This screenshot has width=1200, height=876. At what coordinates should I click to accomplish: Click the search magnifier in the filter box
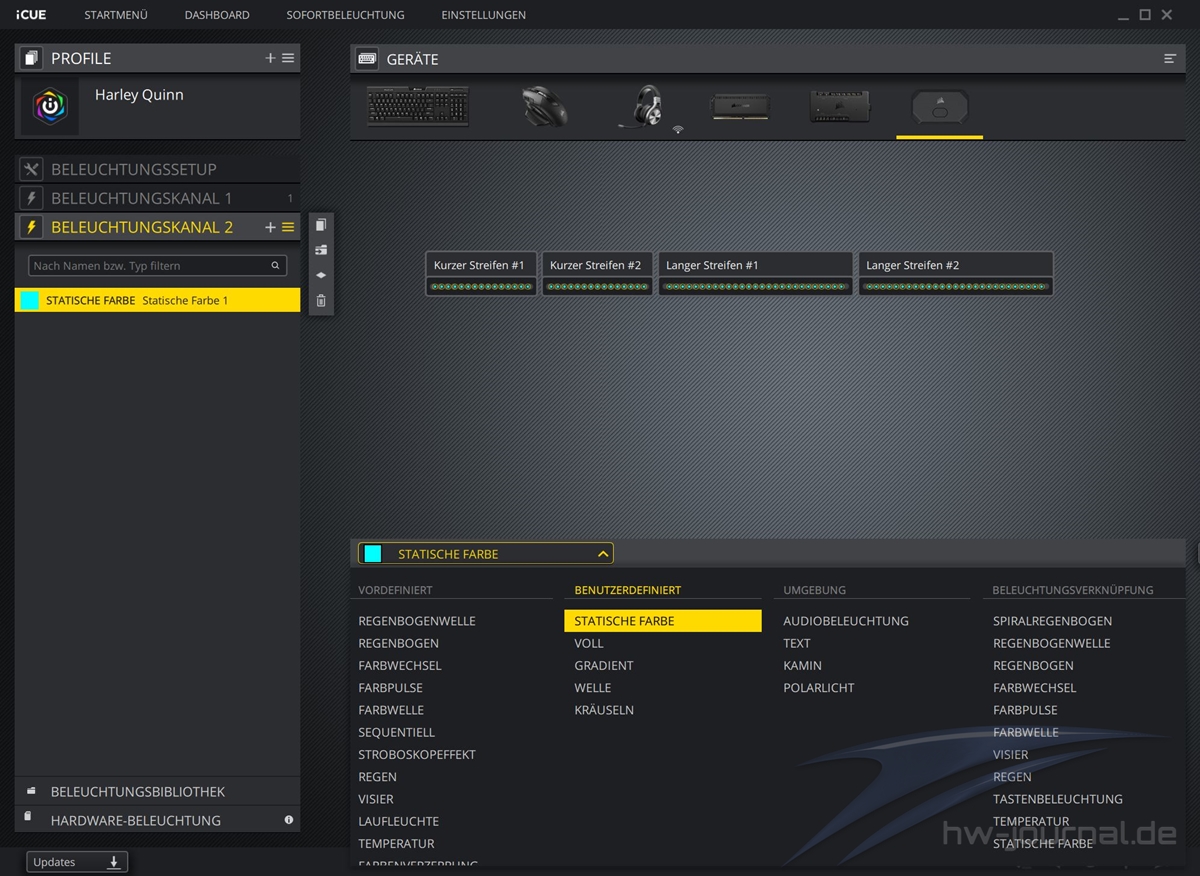click(275, 266)
